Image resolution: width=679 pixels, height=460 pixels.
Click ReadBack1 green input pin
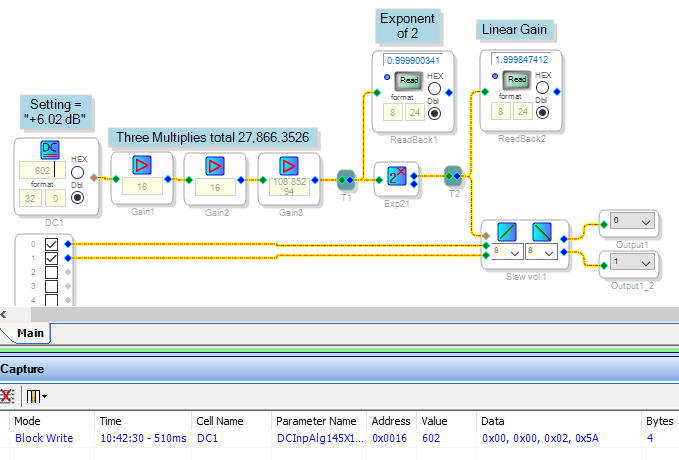tap(377, 92)
